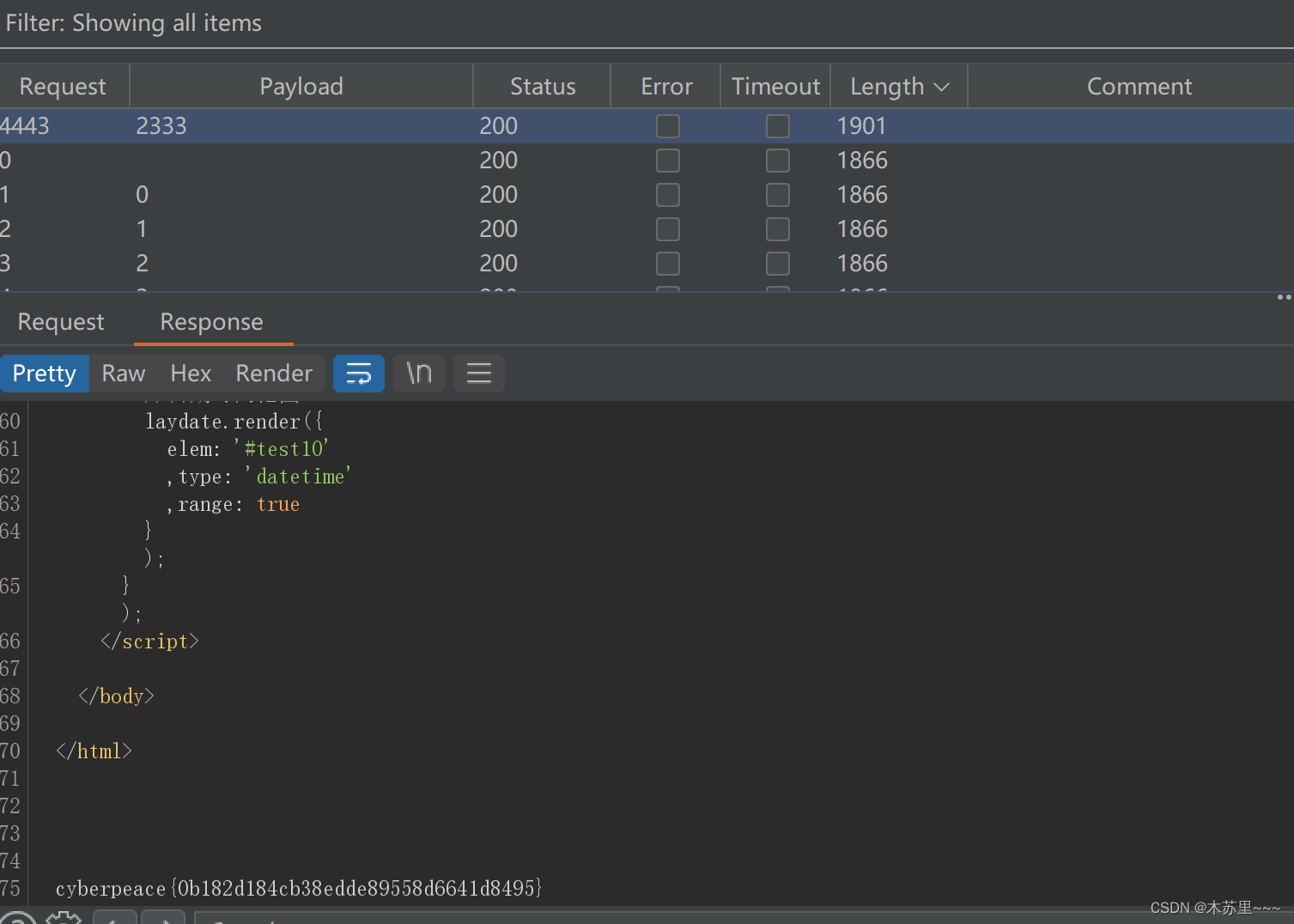Click the panel divider handle dots
Image resolution: width=1294 pixels, height=924 pixels.
point(1285,297)
